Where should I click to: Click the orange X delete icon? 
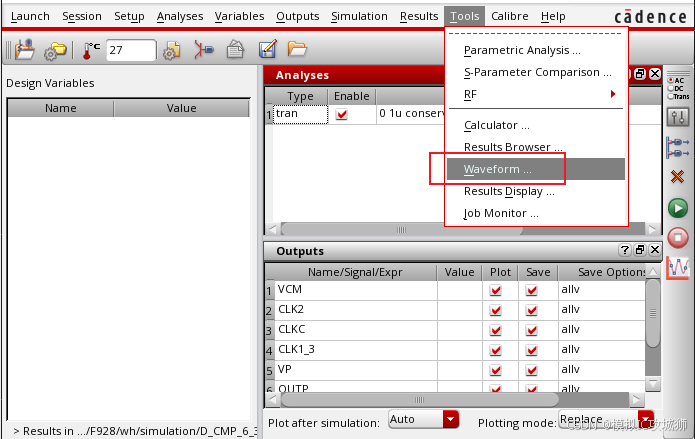[x=677, y=176]
